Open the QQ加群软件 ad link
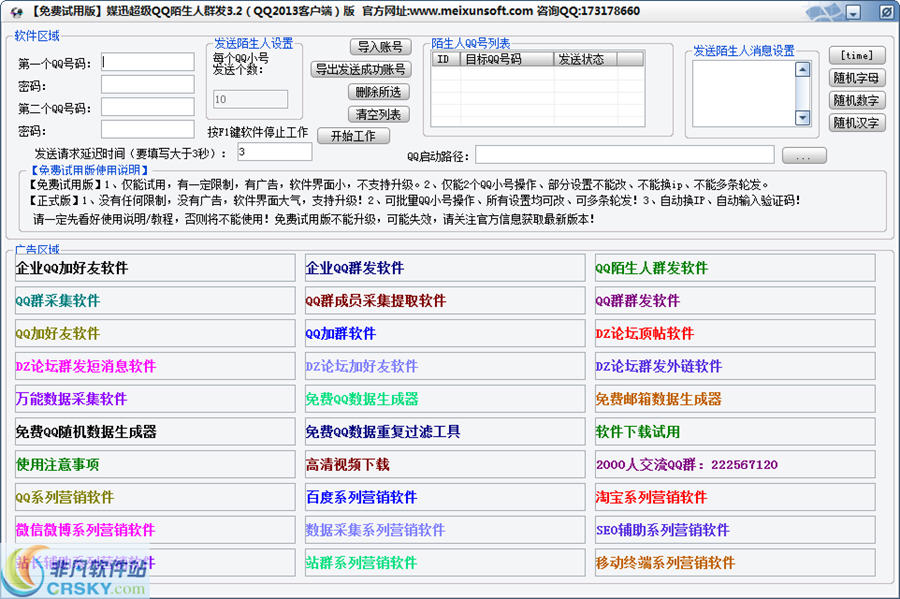900x599 pixels. pyautogui.click(x=445, y=333)
